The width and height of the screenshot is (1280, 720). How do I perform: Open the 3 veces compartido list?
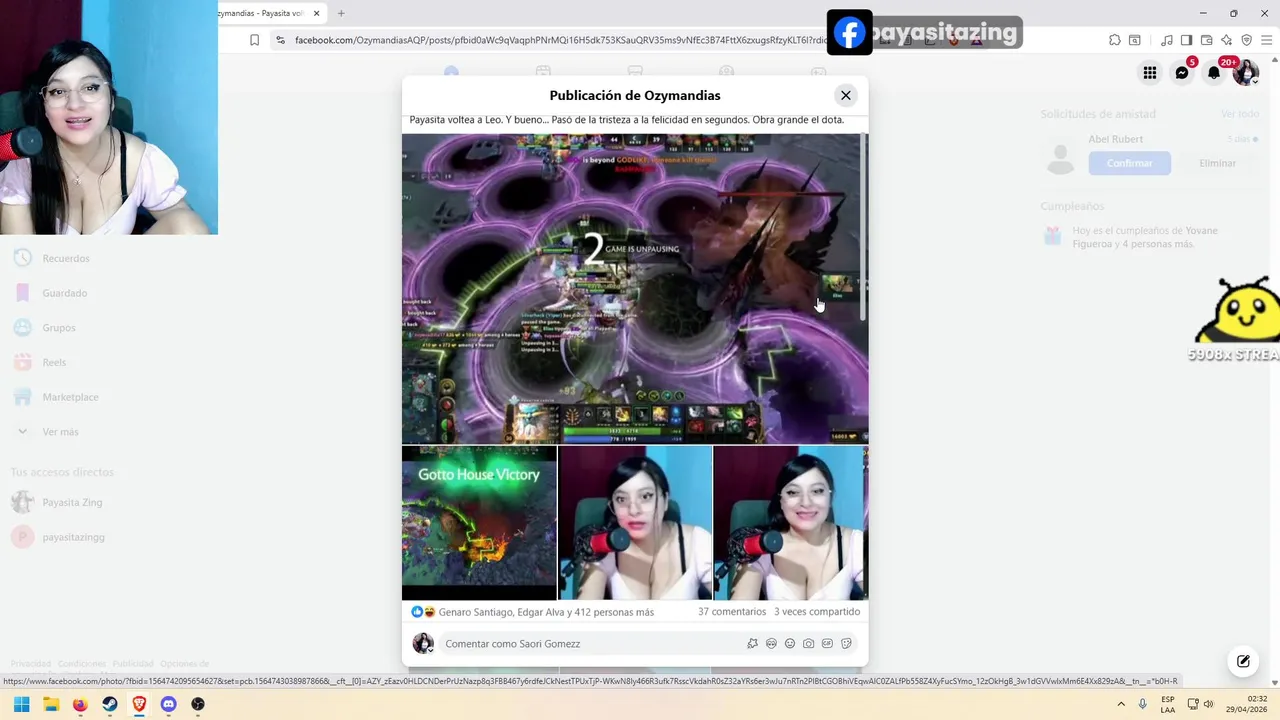point(817,612)
